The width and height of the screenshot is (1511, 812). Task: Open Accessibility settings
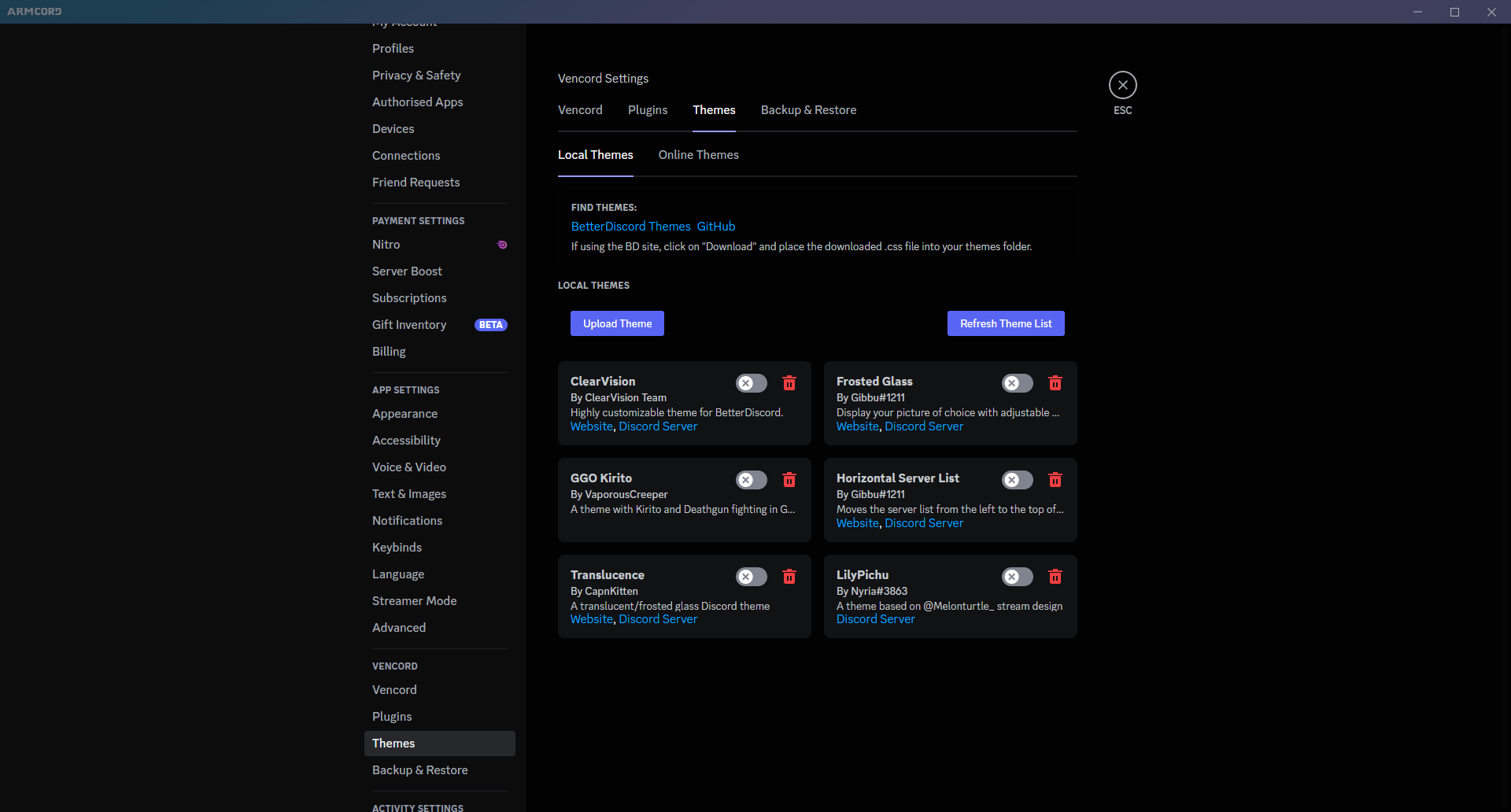pyautogui.click(x=440, y=441)
